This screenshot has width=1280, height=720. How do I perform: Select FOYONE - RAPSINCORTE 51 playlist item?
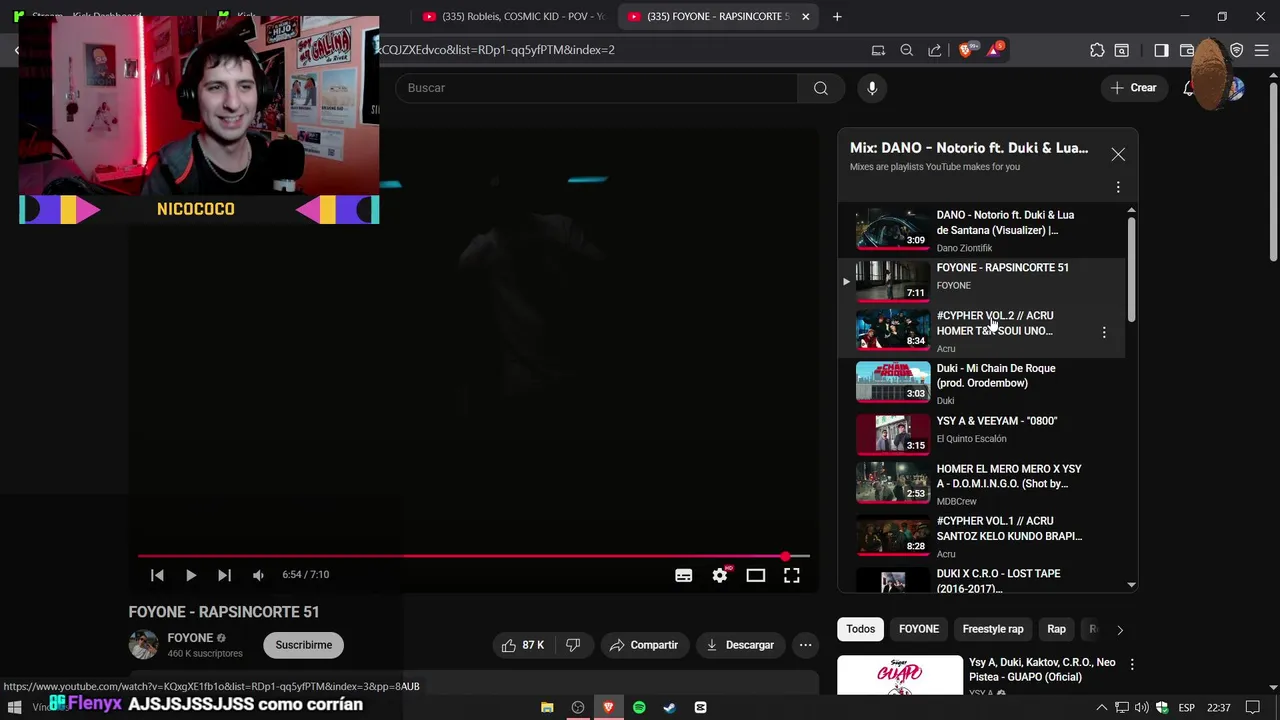point(980,280)
